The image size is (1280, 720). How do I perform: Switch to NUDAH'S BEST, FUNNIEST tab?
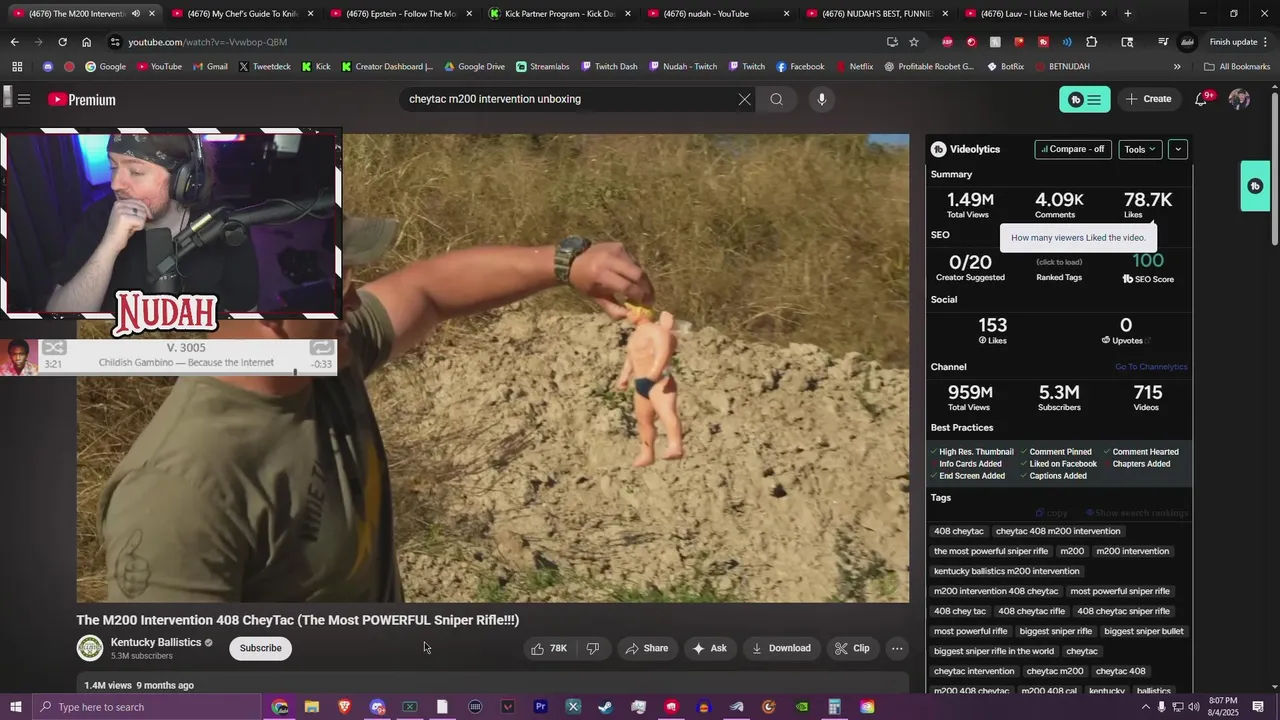tap(877, 14)
